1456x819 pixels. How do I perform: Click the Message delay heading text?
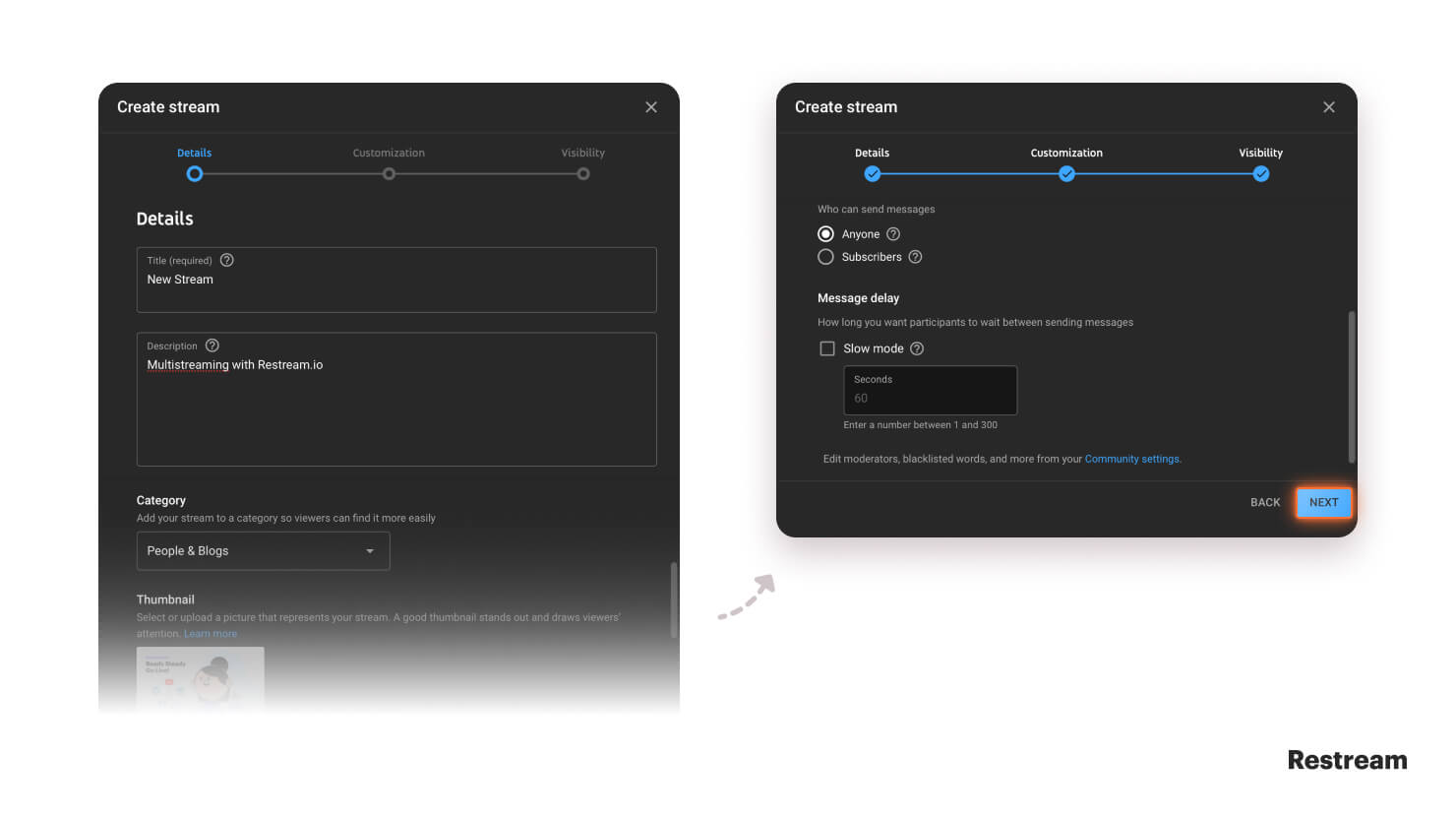click(859, 298)
